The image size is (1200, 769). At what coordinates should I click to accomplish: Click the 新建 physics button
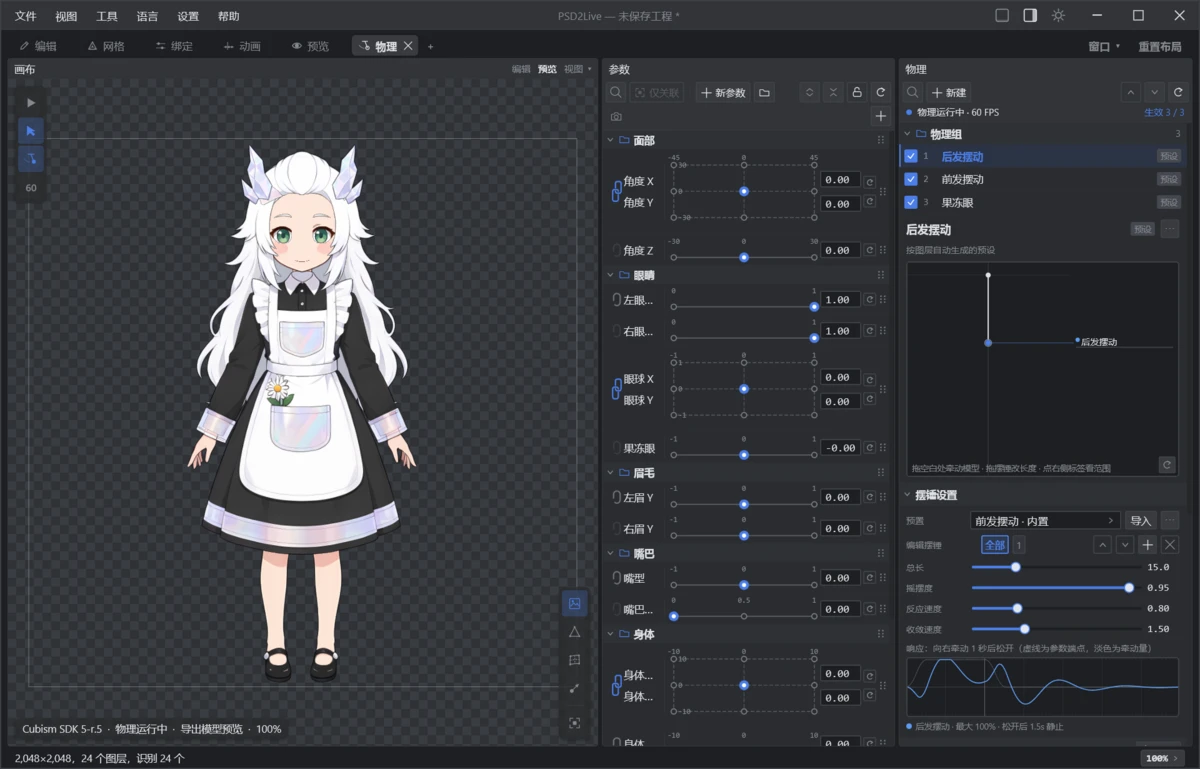(x=948, y=92)
